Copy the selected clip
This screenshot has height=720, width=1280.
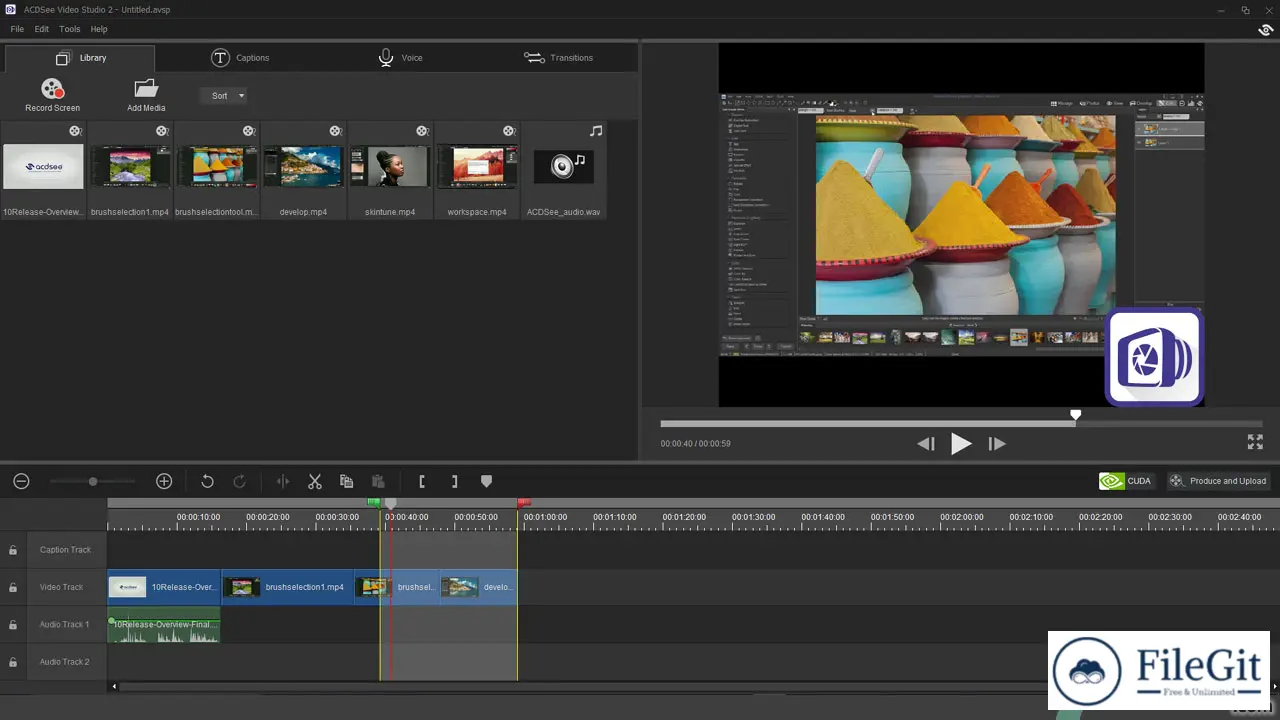click(x=346, y=481)
